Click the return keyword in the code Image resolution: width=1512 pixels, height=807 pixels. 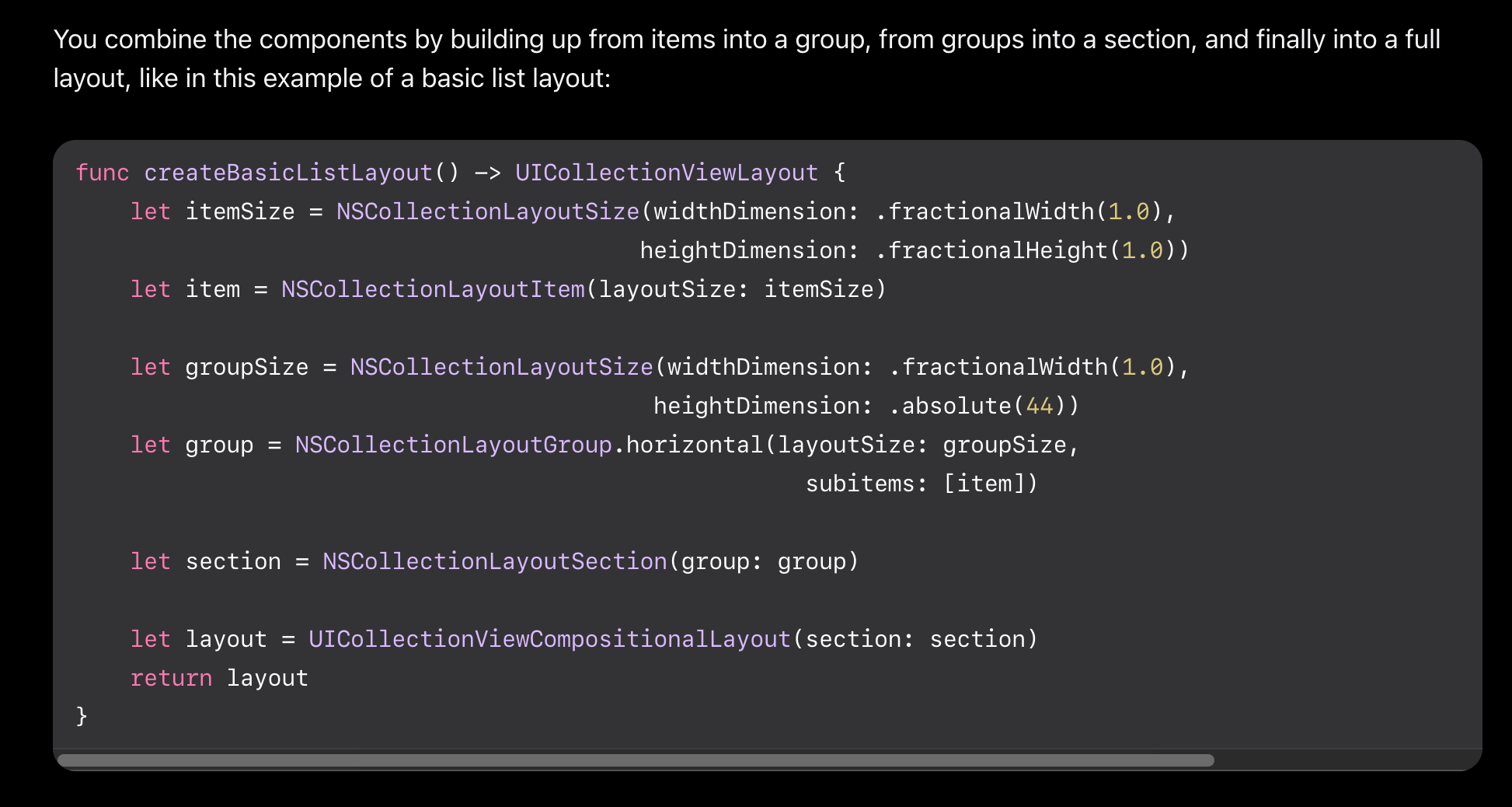pyautogui.click(x=171, y=678)
